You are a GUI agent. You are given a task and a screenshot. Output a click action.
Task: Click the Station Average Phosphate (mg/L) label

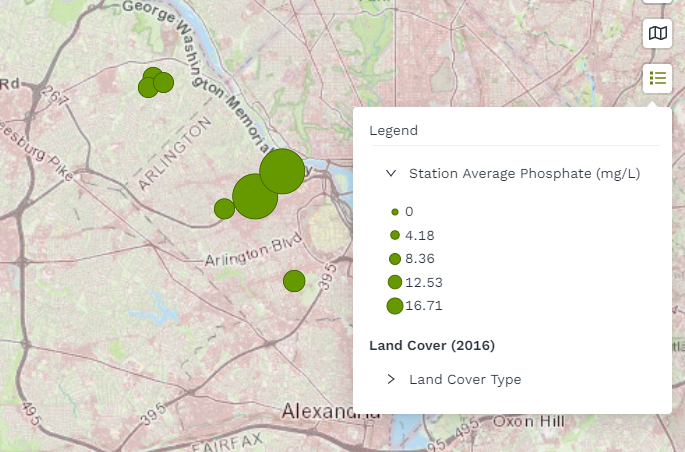pyautogui.click(x=524, y=173)
